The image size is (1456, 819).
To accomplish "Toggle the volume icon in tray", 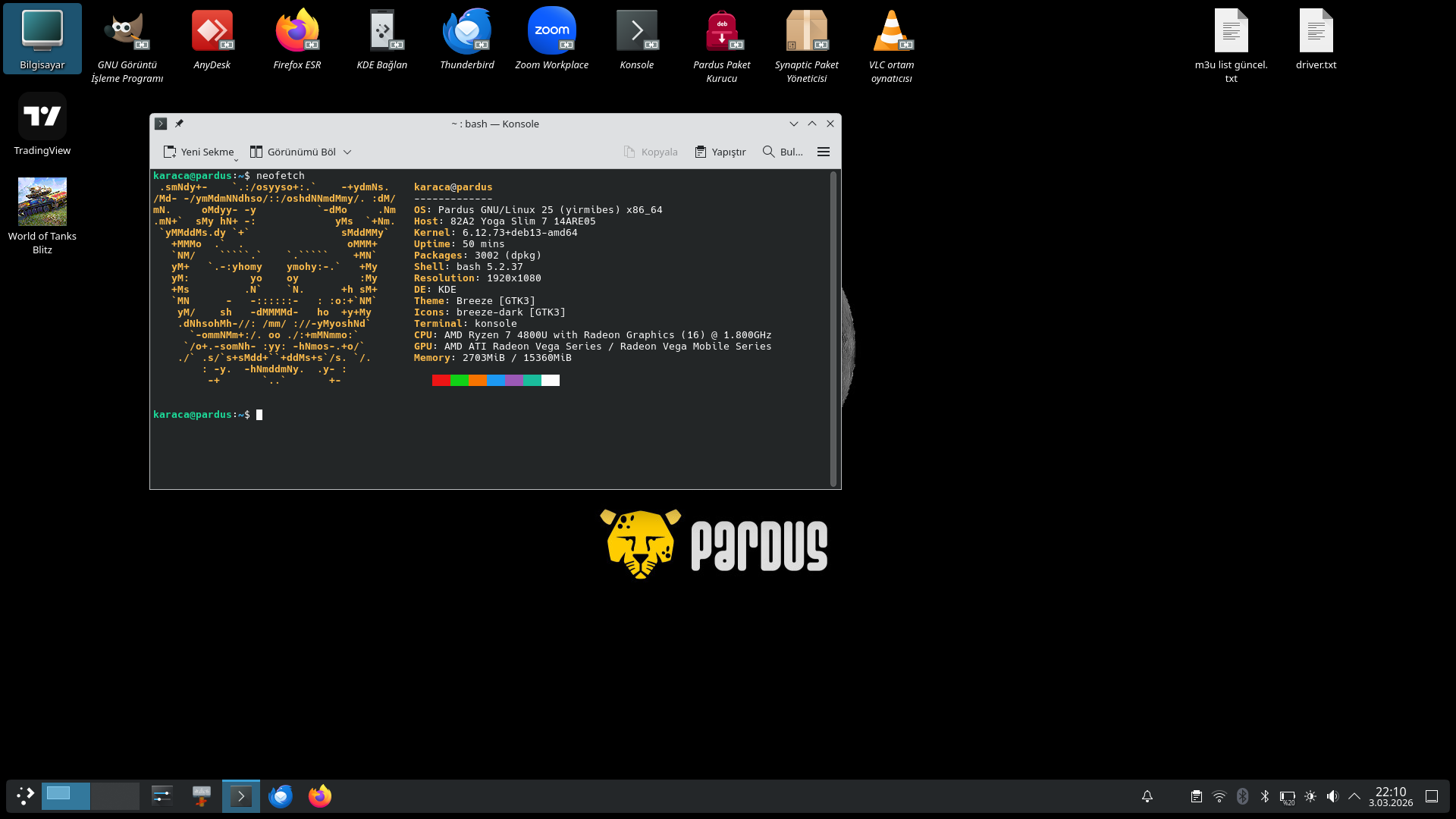I will [x=1332, y=796].
